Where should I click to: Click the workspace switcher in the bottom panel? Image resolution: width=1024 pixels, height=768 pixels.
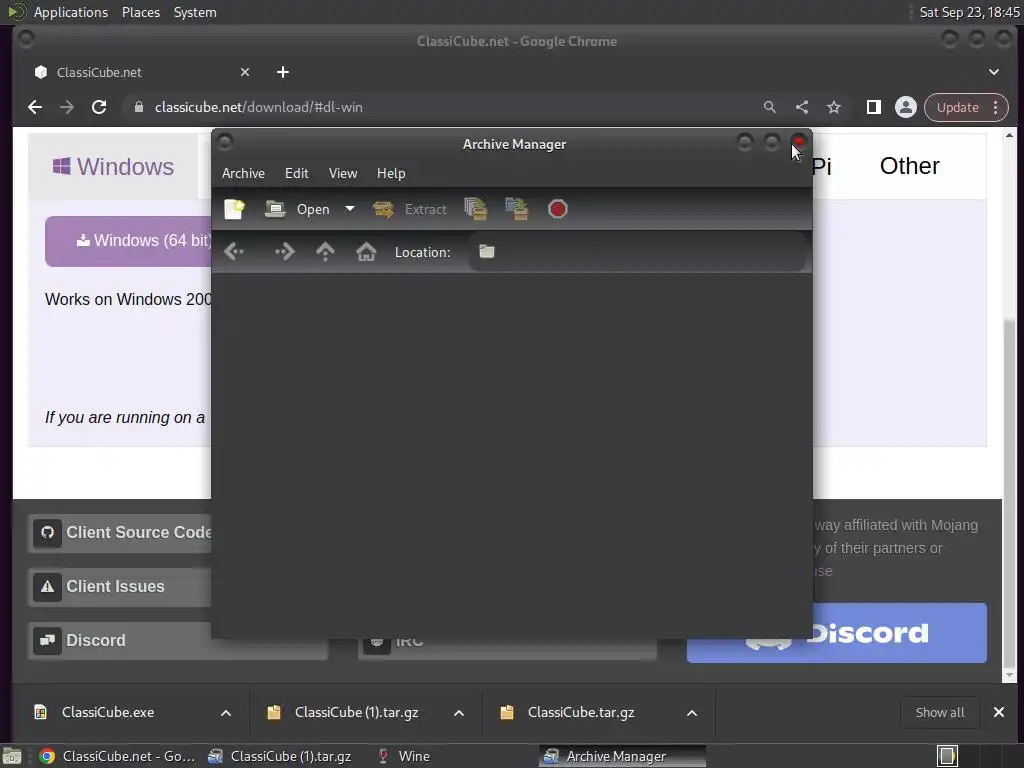948,756
